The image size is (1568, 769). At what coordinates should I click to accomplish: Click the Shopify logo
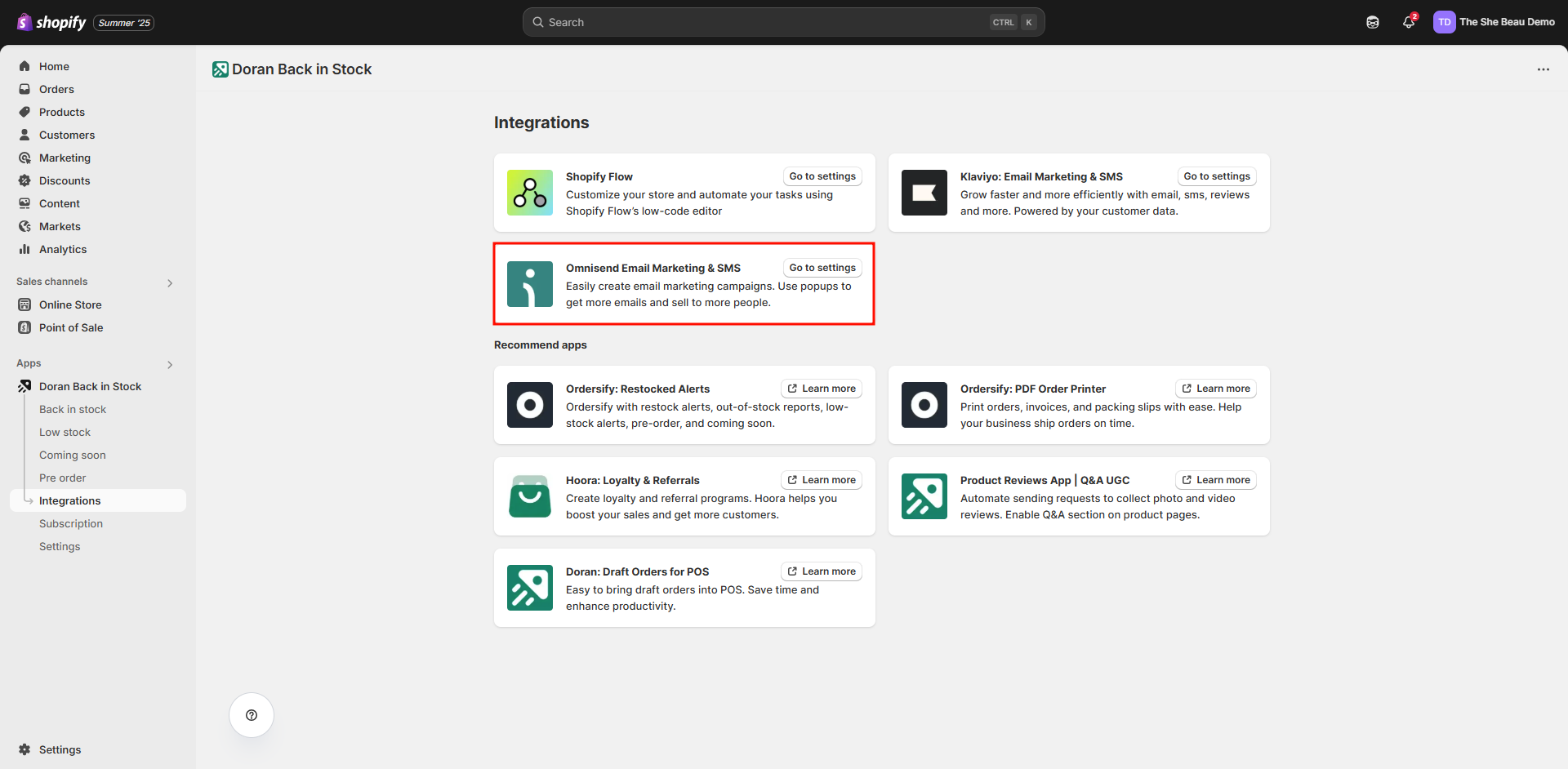51,22
